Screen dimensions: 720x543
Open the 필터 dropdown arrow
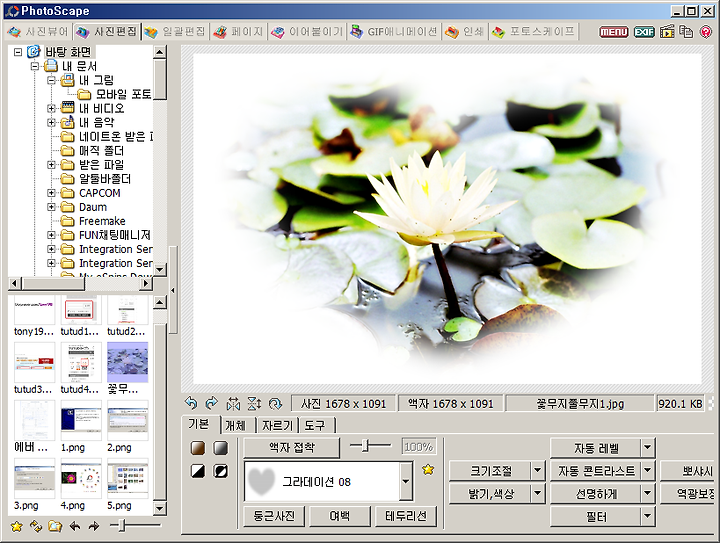tap(647, 516)
